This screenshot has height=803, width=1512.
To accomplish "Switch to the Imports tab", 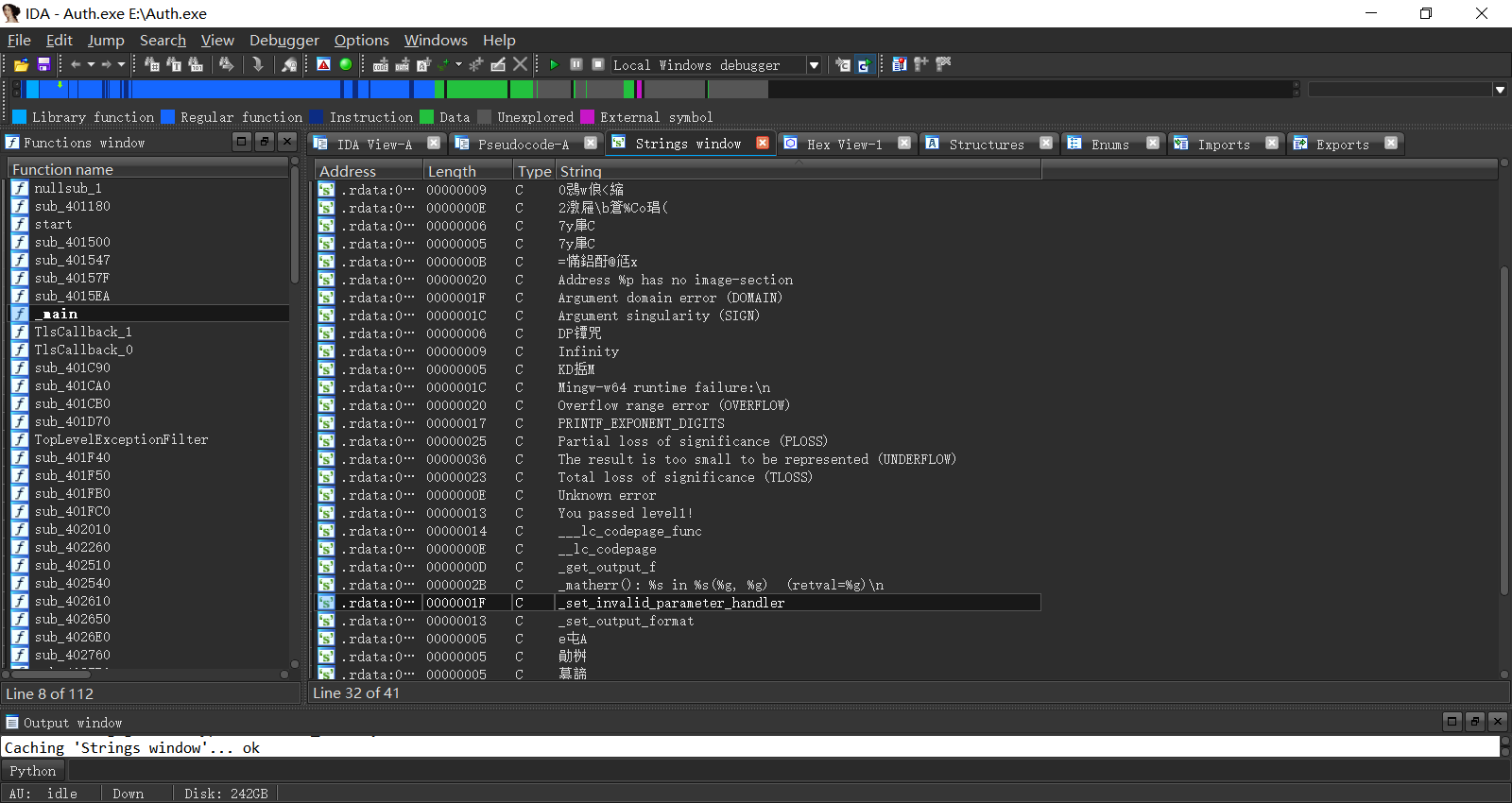I will pyautogui.click(x=1223, y=144).
